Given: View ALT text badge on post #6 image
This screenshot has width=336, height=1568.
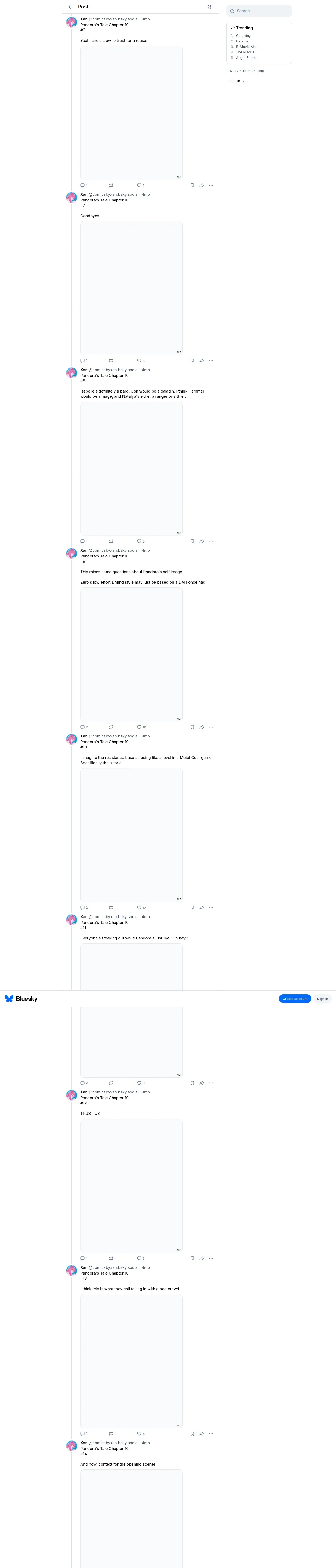Looking at the screenshot, I should tap(179, 177).
